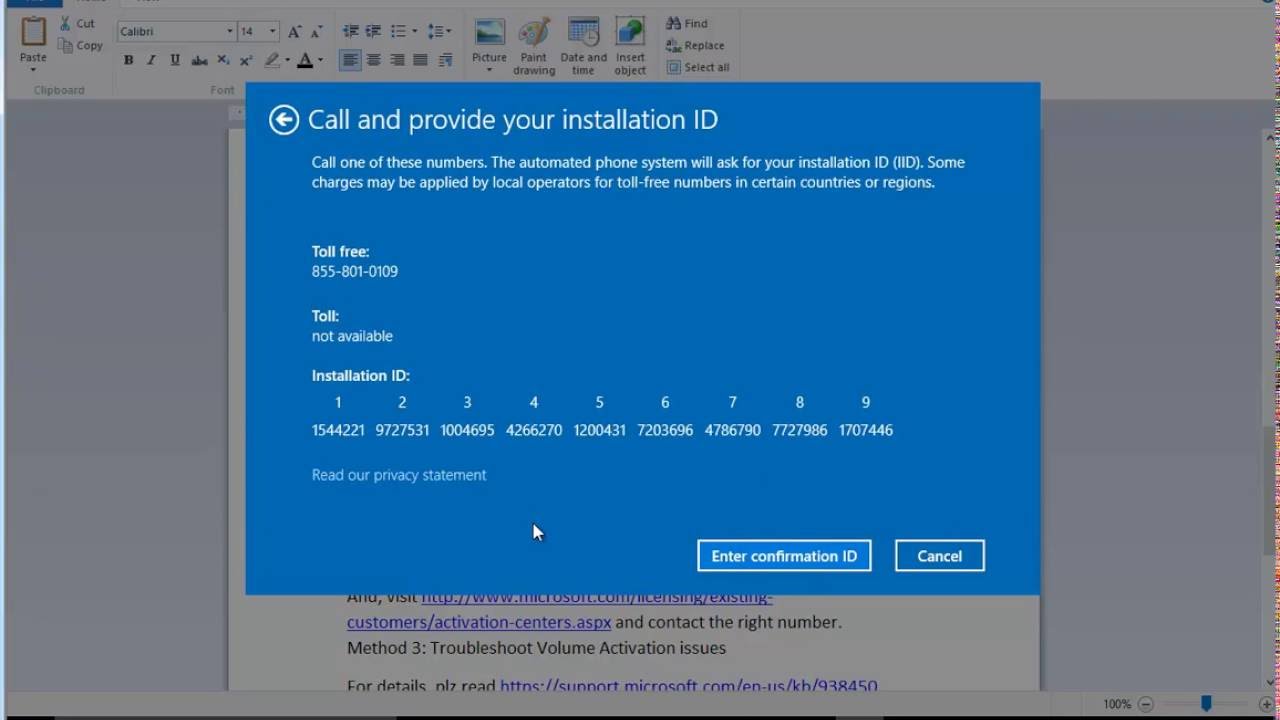Open the font size 14 dropdown

tap(272, 32)
